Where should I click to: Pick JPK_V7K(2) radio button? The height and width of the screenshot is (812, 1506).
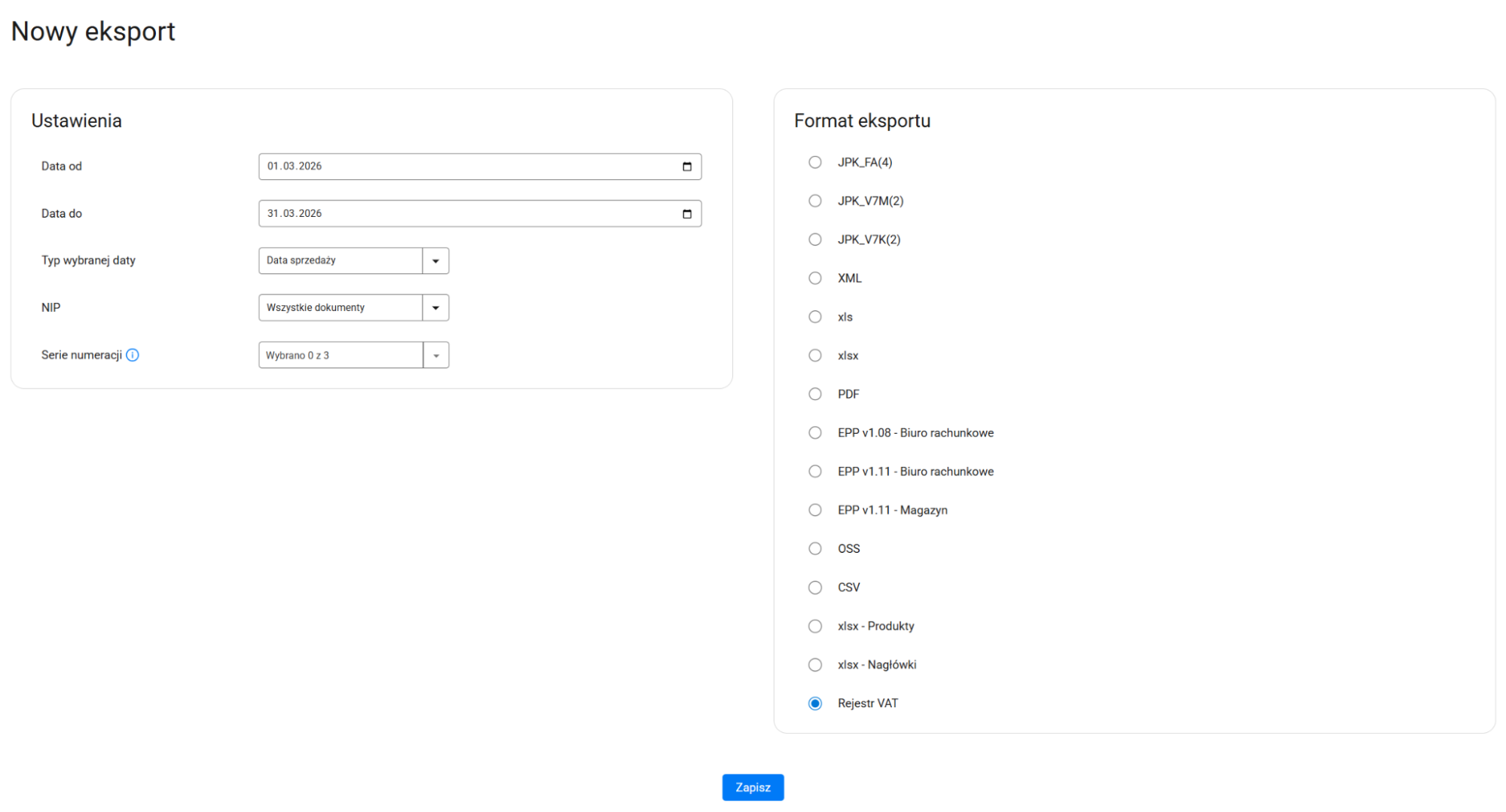click(815, 240)
